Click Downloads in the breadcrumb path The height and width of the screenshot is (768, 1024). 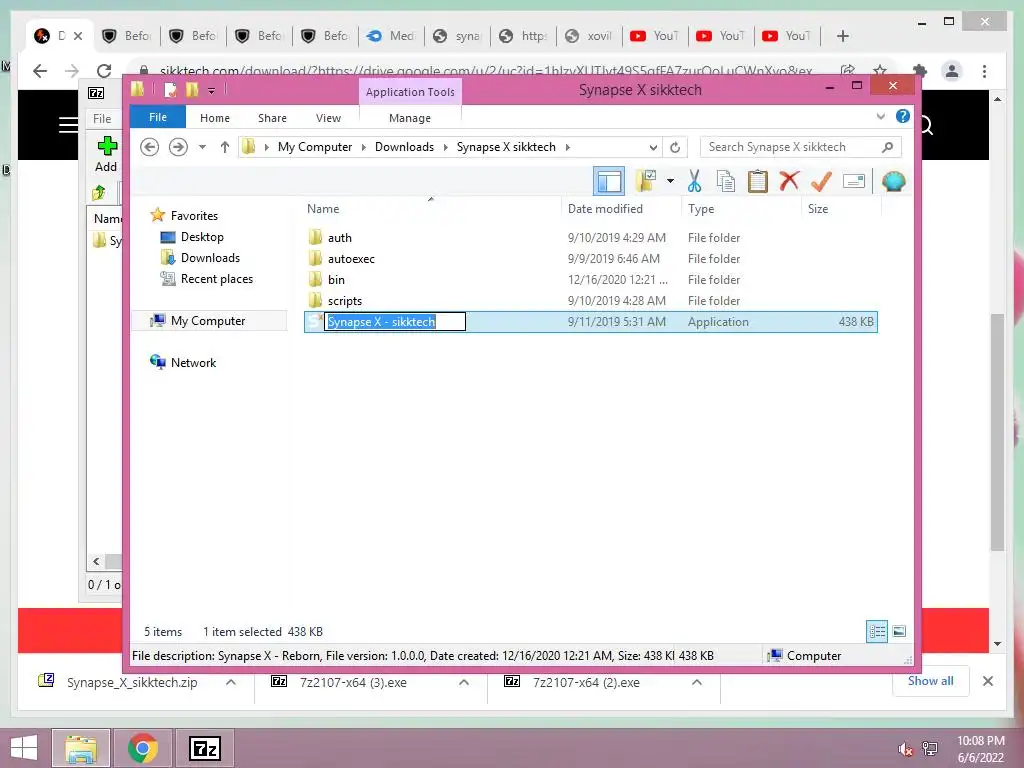pos(404,147)
